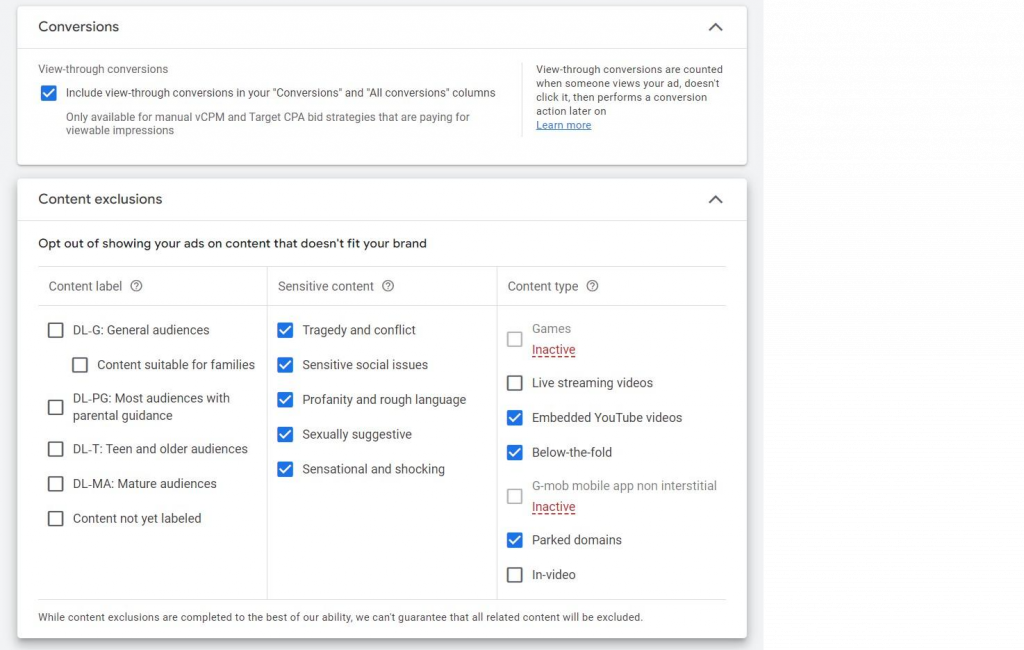1024x650 pixels.
Task: Uncheck Profanity and rough language
Action: 285,400
